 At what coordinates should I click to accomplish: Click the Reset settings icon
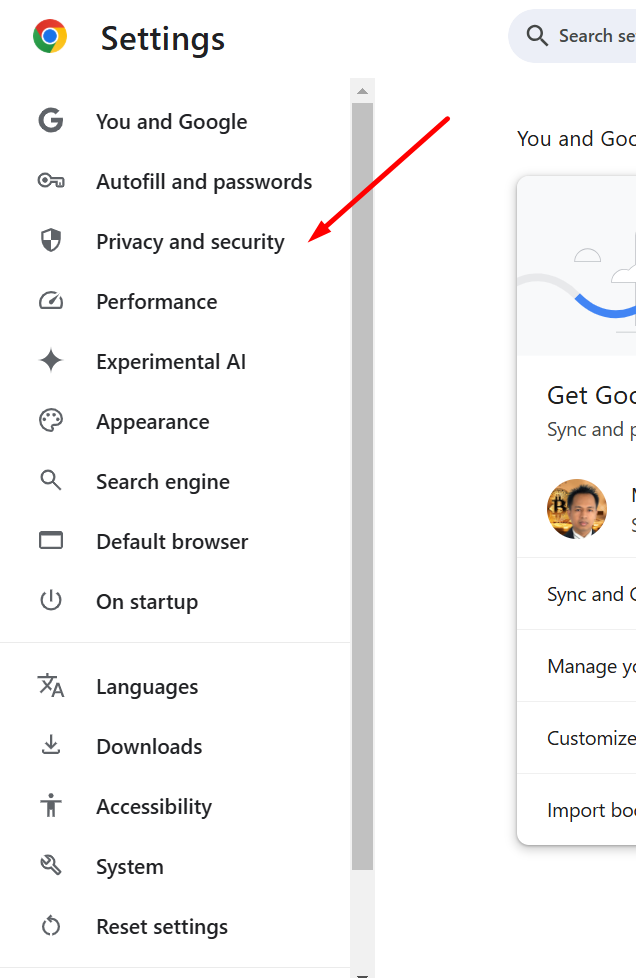(50, 927)
